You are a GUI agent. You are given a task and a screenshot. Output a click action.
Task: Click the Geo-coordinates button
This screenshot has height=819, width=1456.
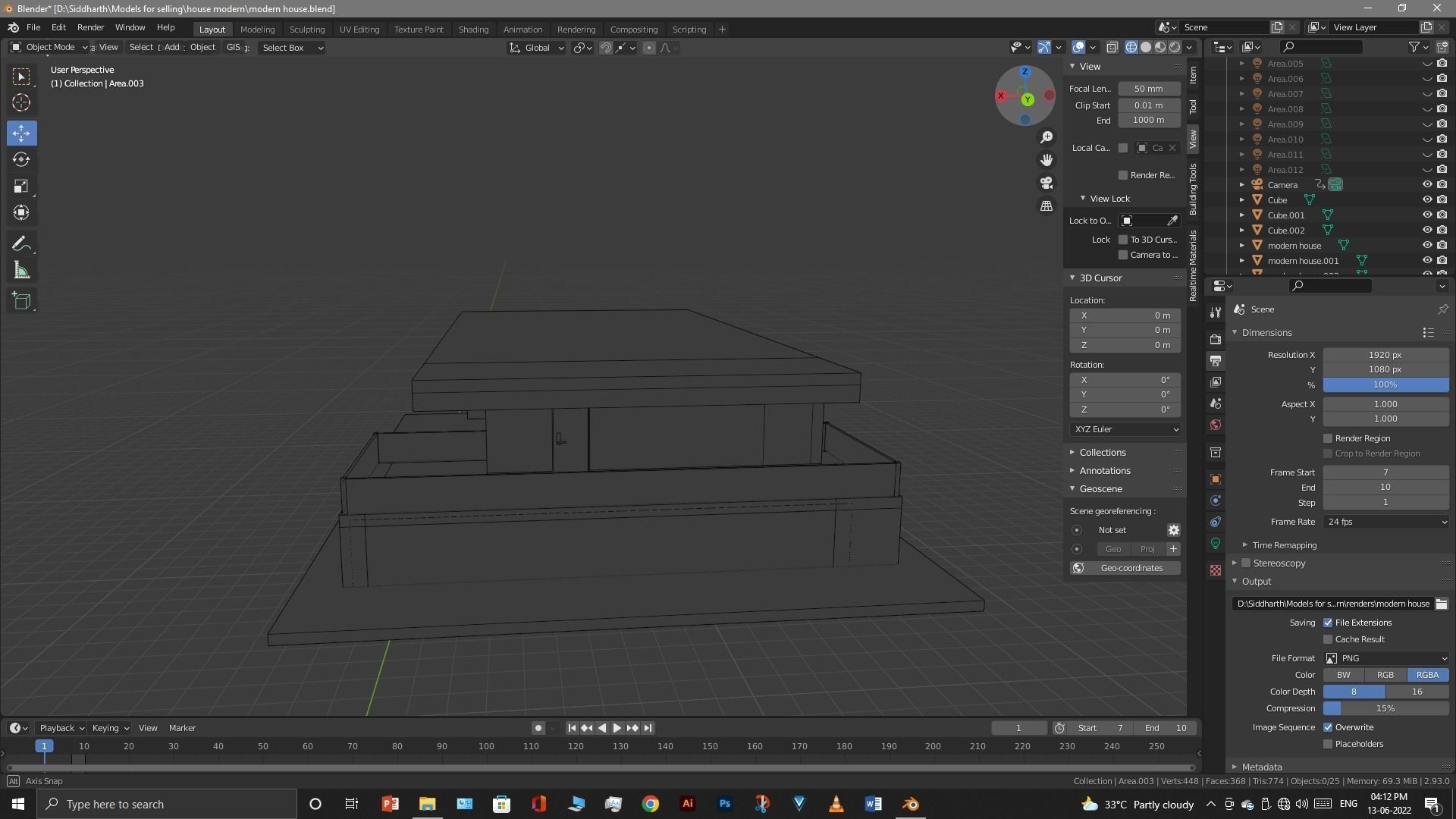[1125, 568]
